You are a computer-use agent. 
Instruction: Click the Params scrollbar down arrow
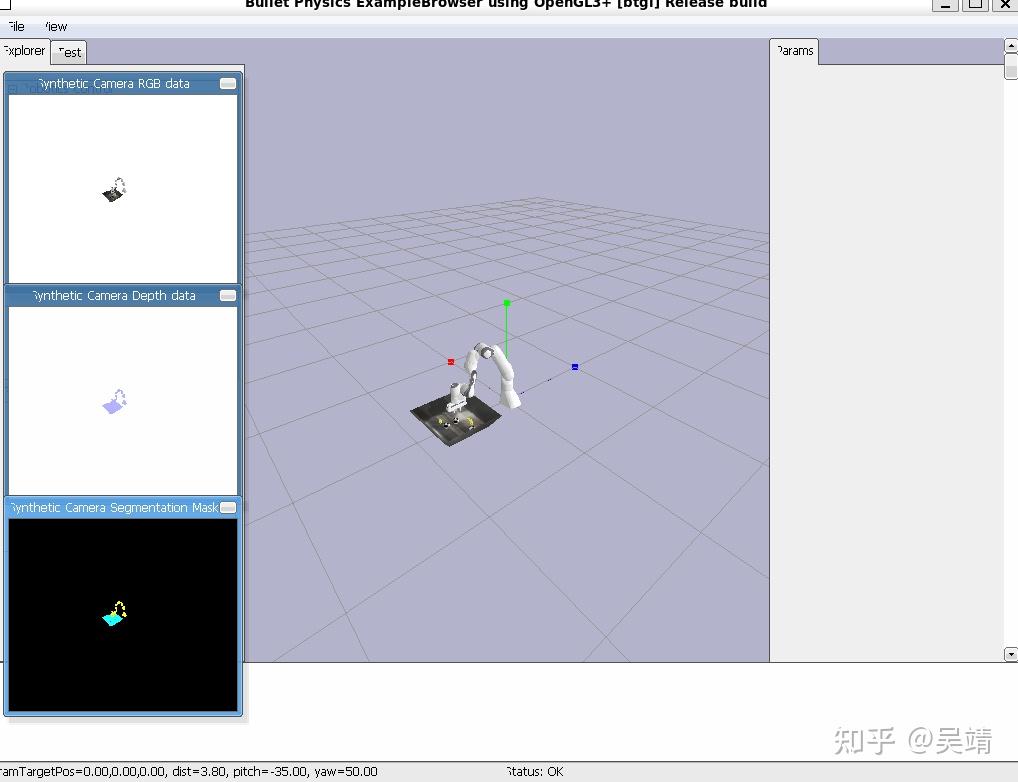coord(1009,654)
